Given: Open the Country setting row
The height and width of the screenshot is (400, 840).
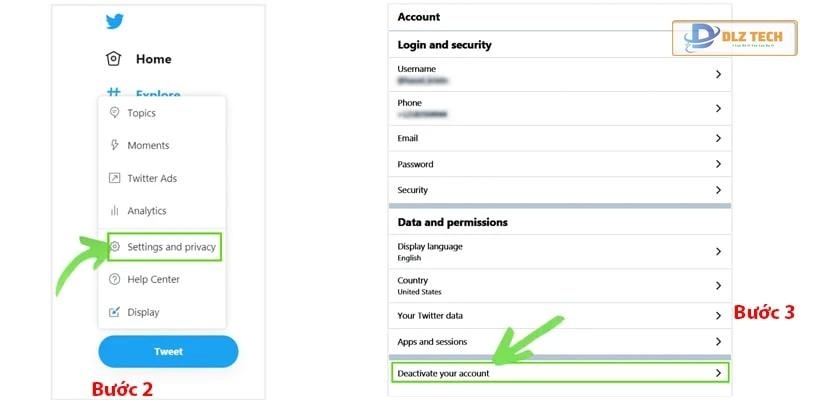Looking at the screenshot, I should [558, 286].
